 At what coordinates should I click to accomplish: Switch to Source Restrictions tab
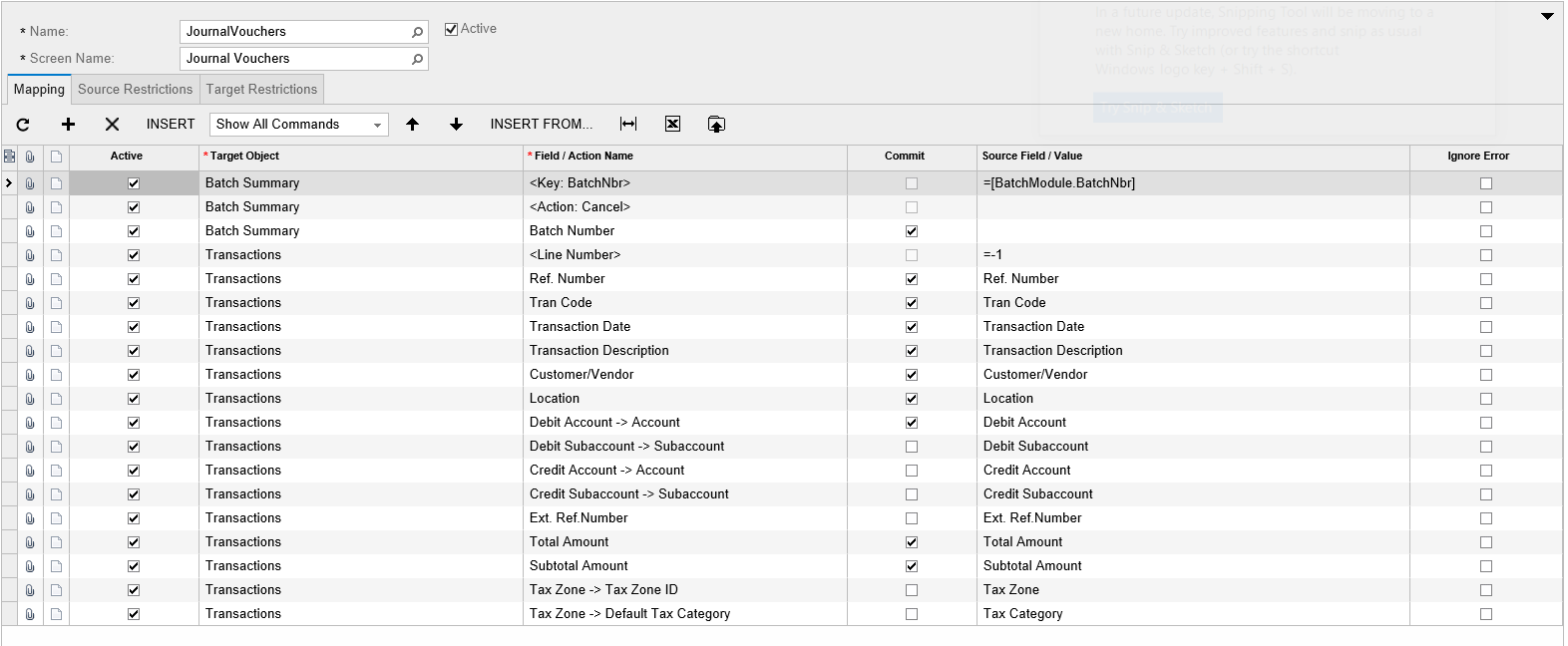click(135, 90)
